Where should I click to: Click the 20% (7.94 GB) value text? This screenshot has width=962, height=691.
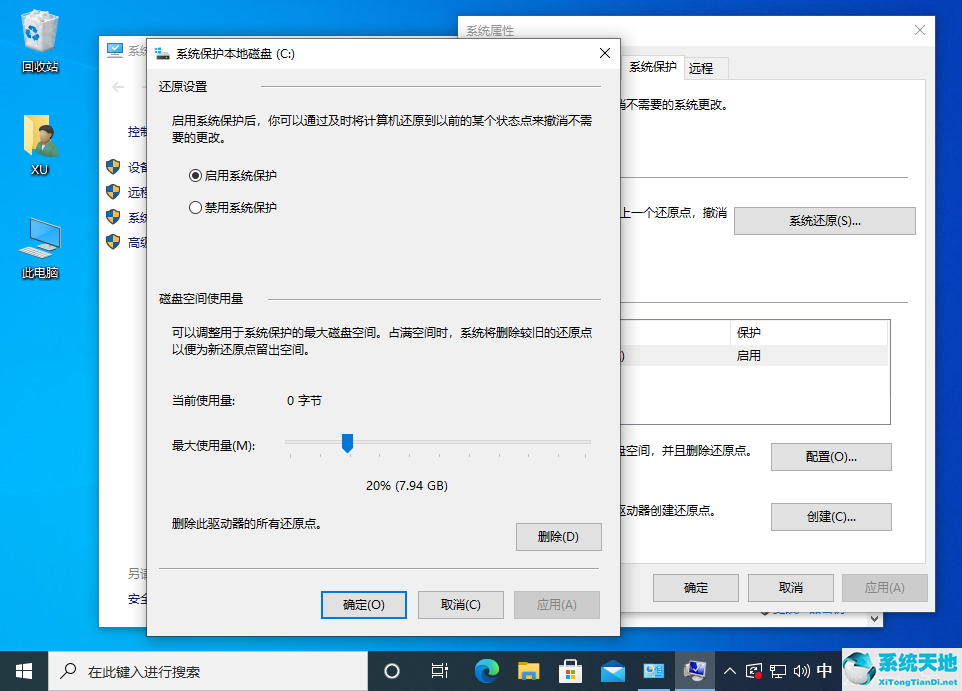click(407, 486)
